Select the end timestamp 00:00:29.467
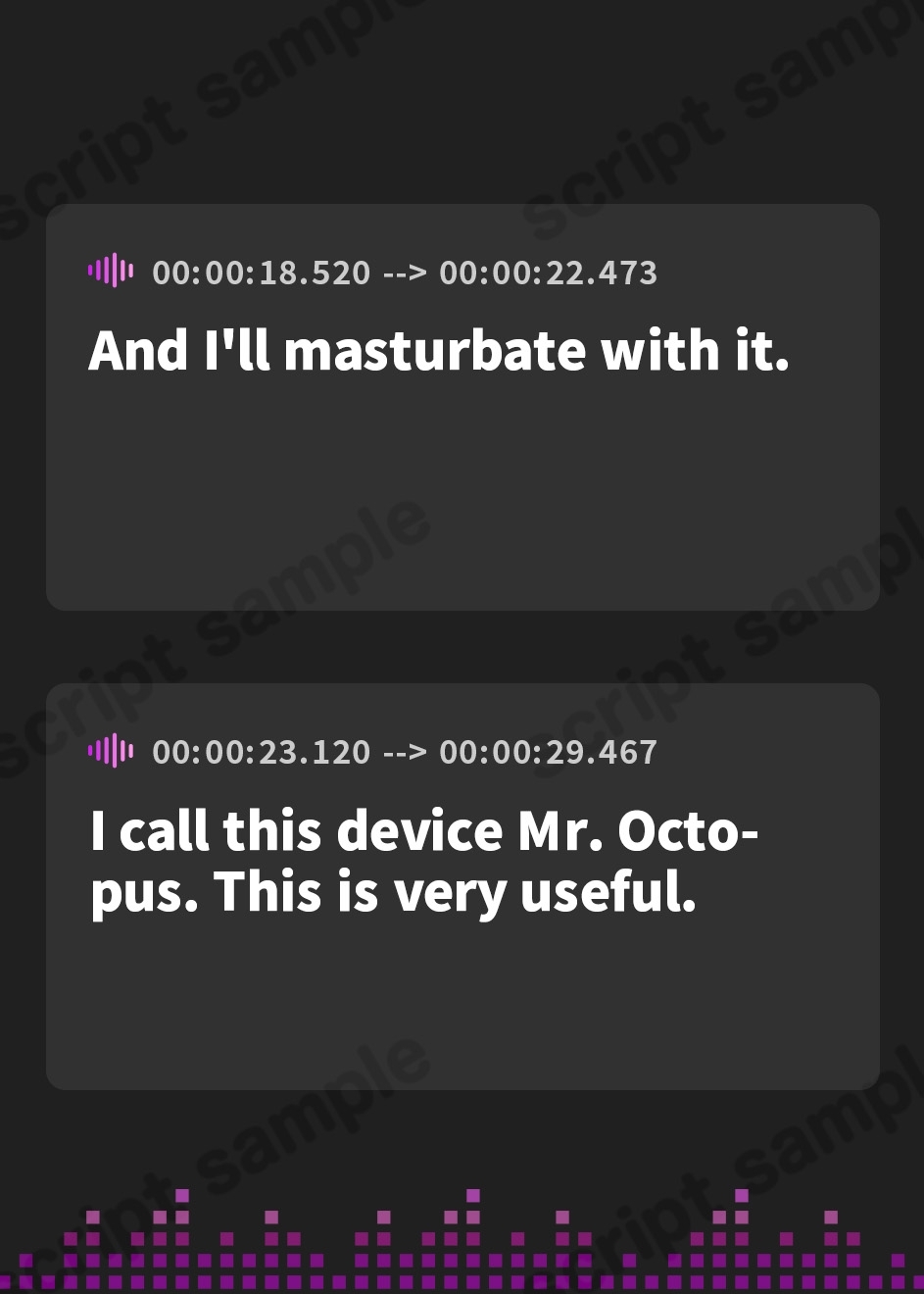The width and height of the screenshot is (924, 1294). [x=548, y=752]
